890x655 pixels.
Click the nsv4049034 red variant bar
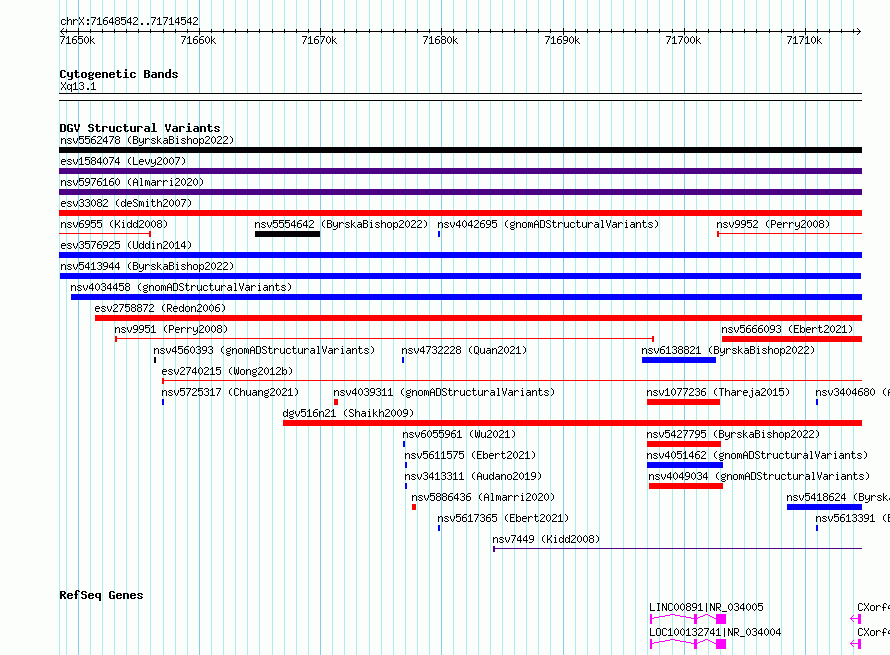pos(686,486)
